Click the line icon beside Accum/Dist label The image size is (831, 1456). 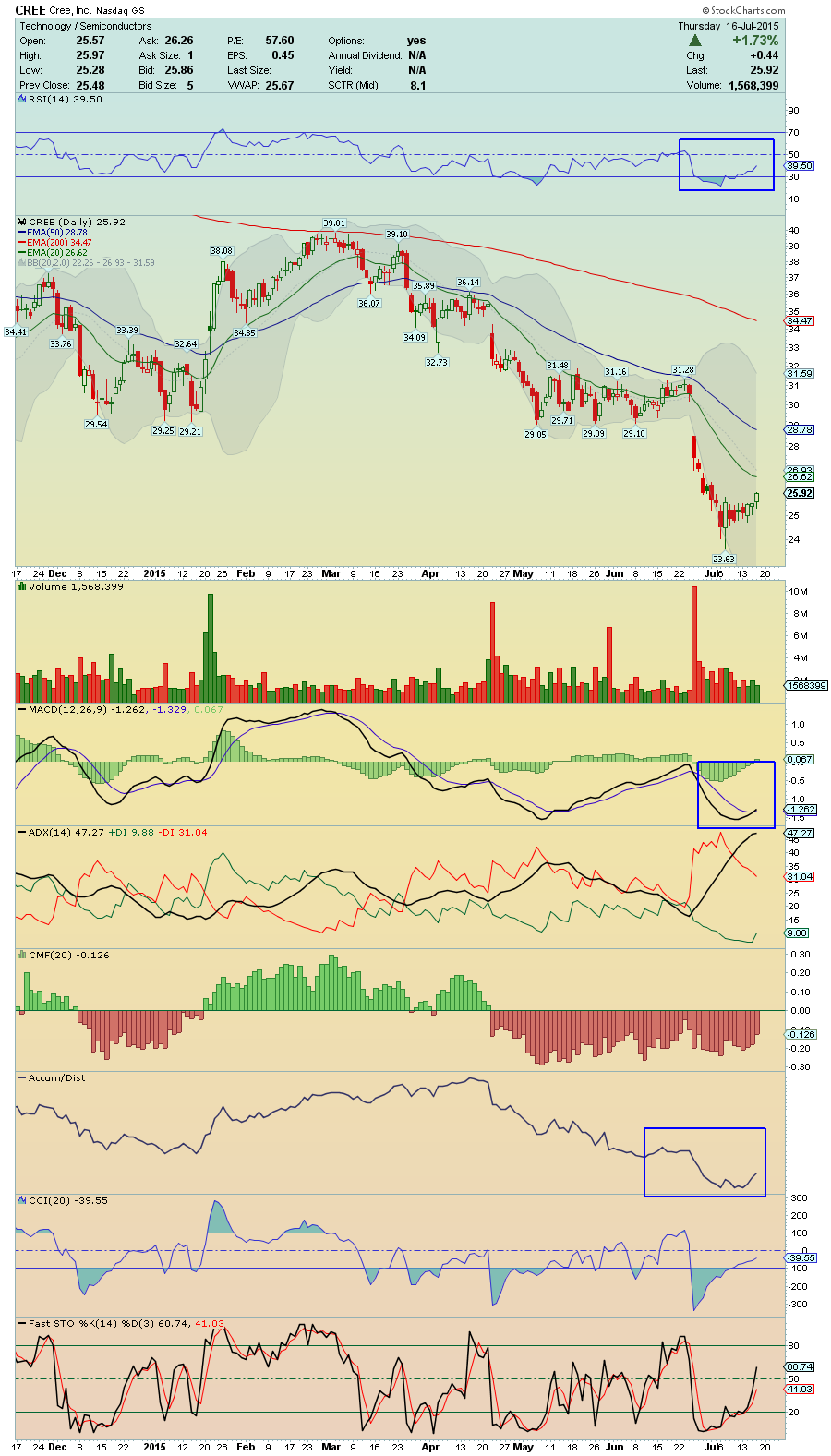coord(22,1077)
